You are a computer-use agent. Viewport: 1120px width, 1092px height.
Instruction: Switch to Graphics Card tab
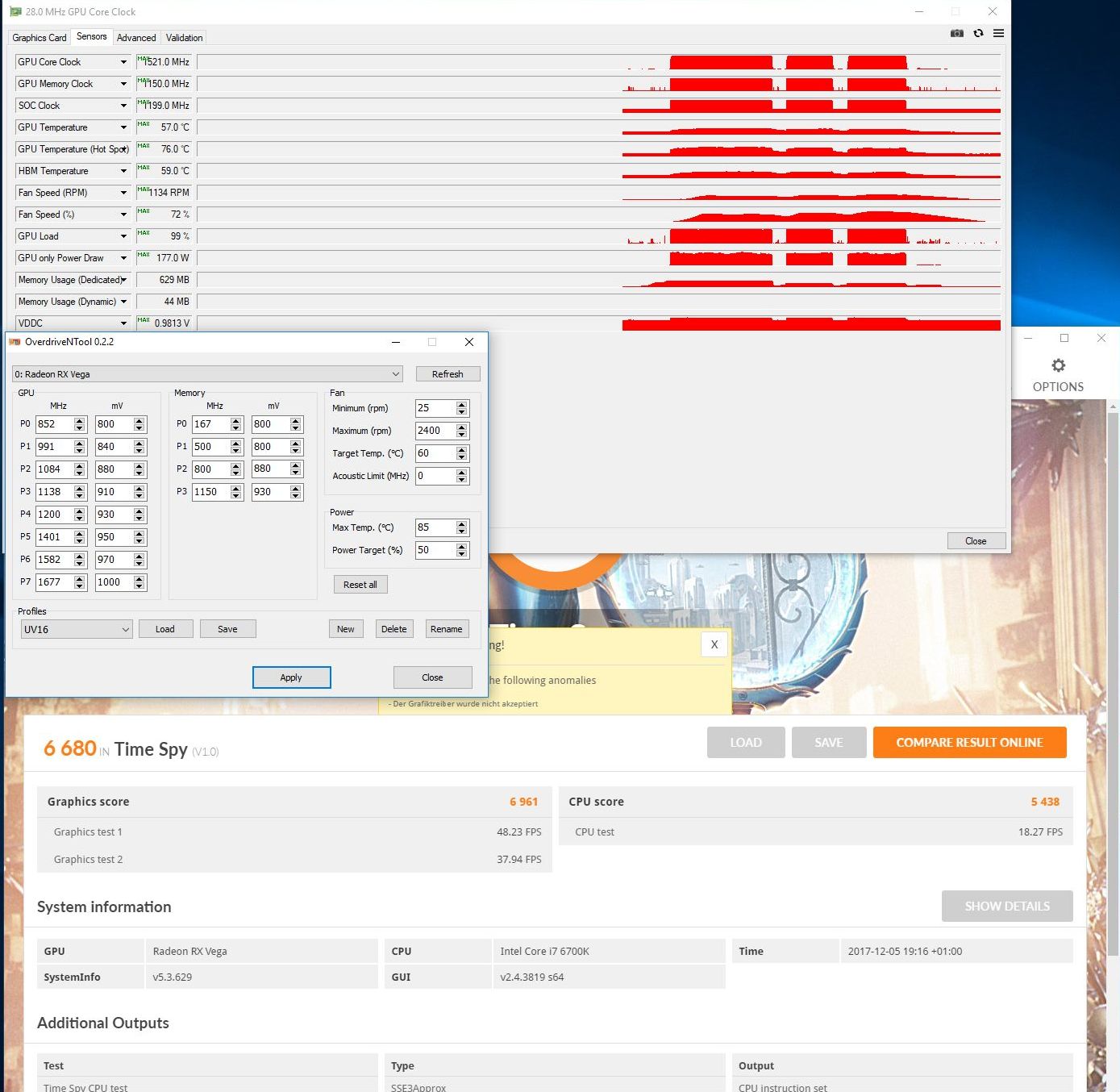pyautogui.click(x=39, y=37)
